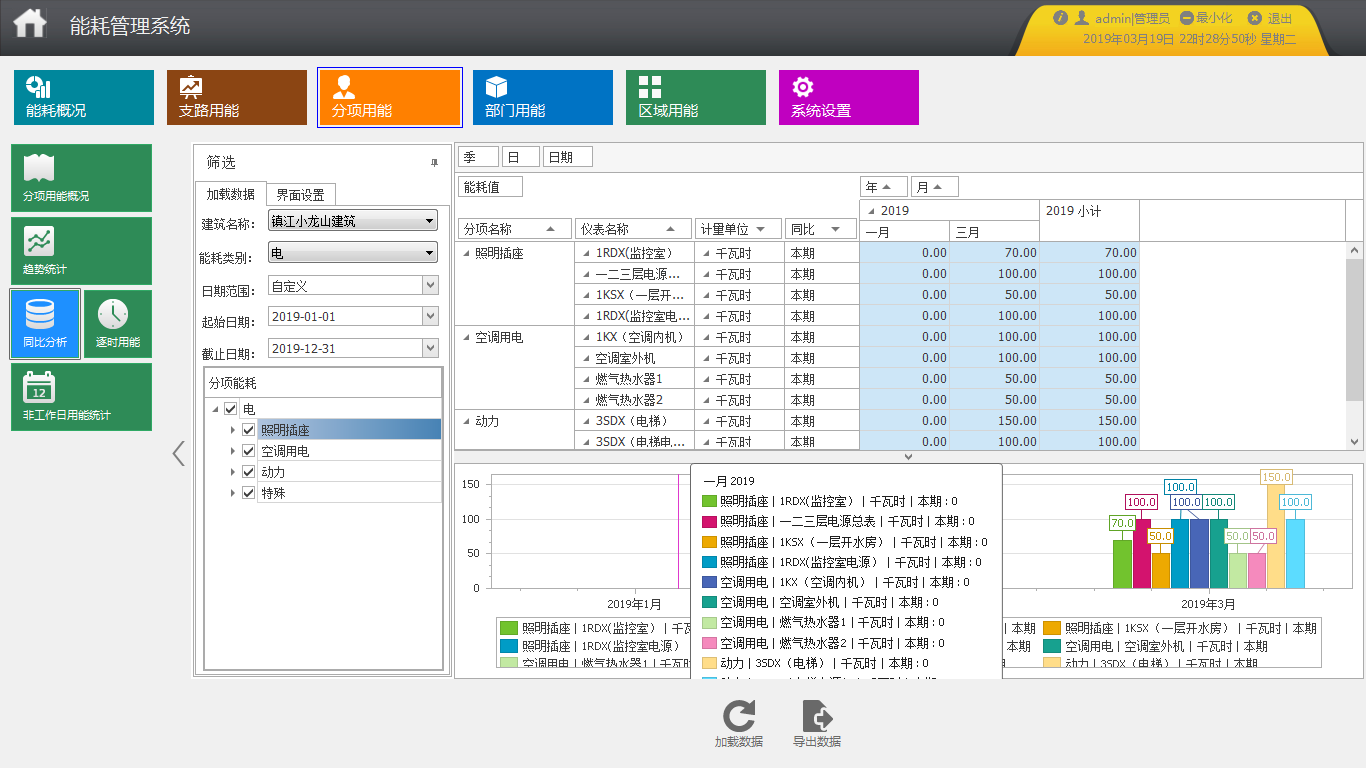The height and width of the screenshot is (768, 1366).
Task: Open the 建筑名称 dropdown
Action: click(x=430, y=221)
